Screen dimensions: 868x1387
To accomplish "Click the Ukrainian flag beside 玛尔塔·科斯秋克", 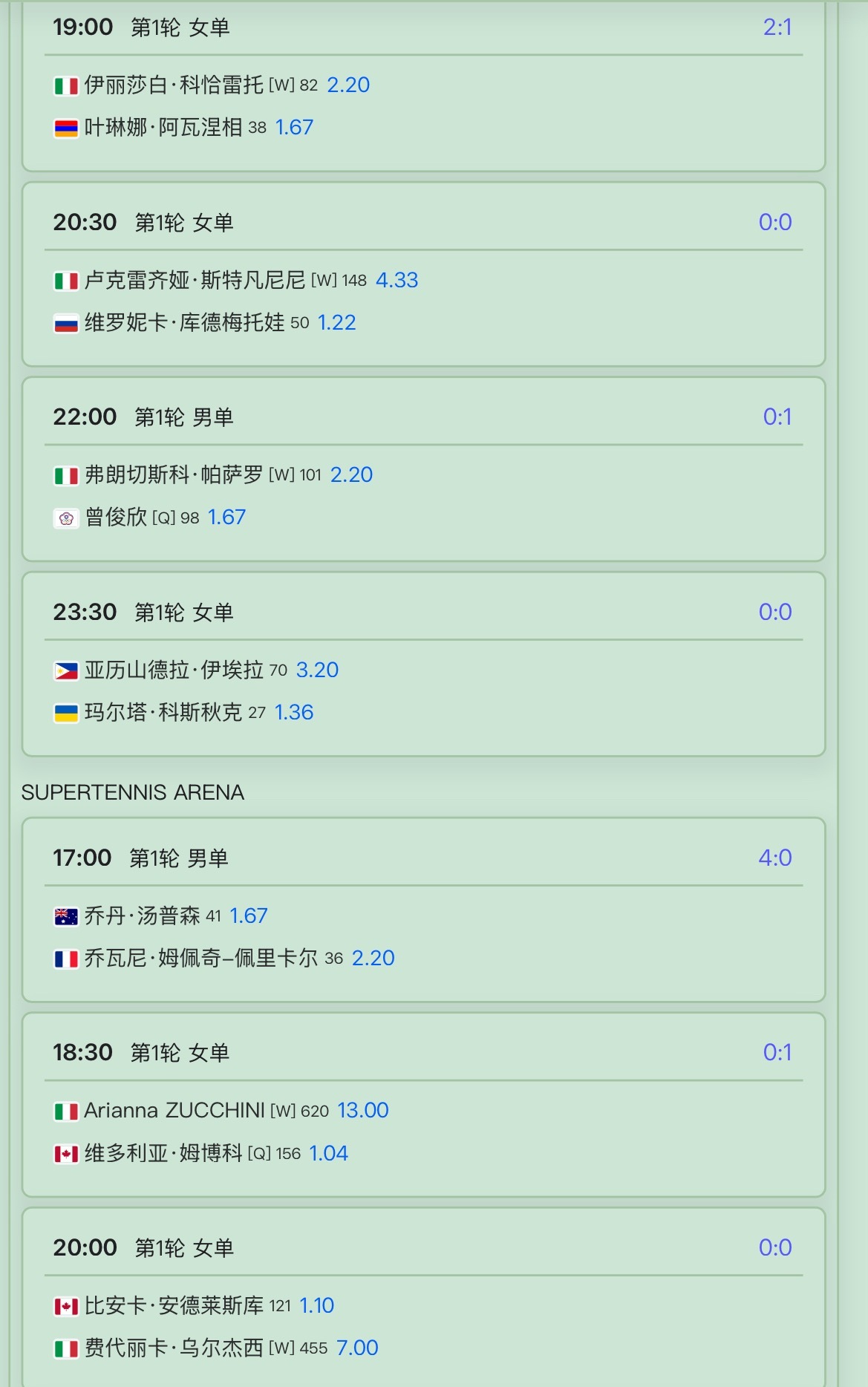I will [66, 714].
